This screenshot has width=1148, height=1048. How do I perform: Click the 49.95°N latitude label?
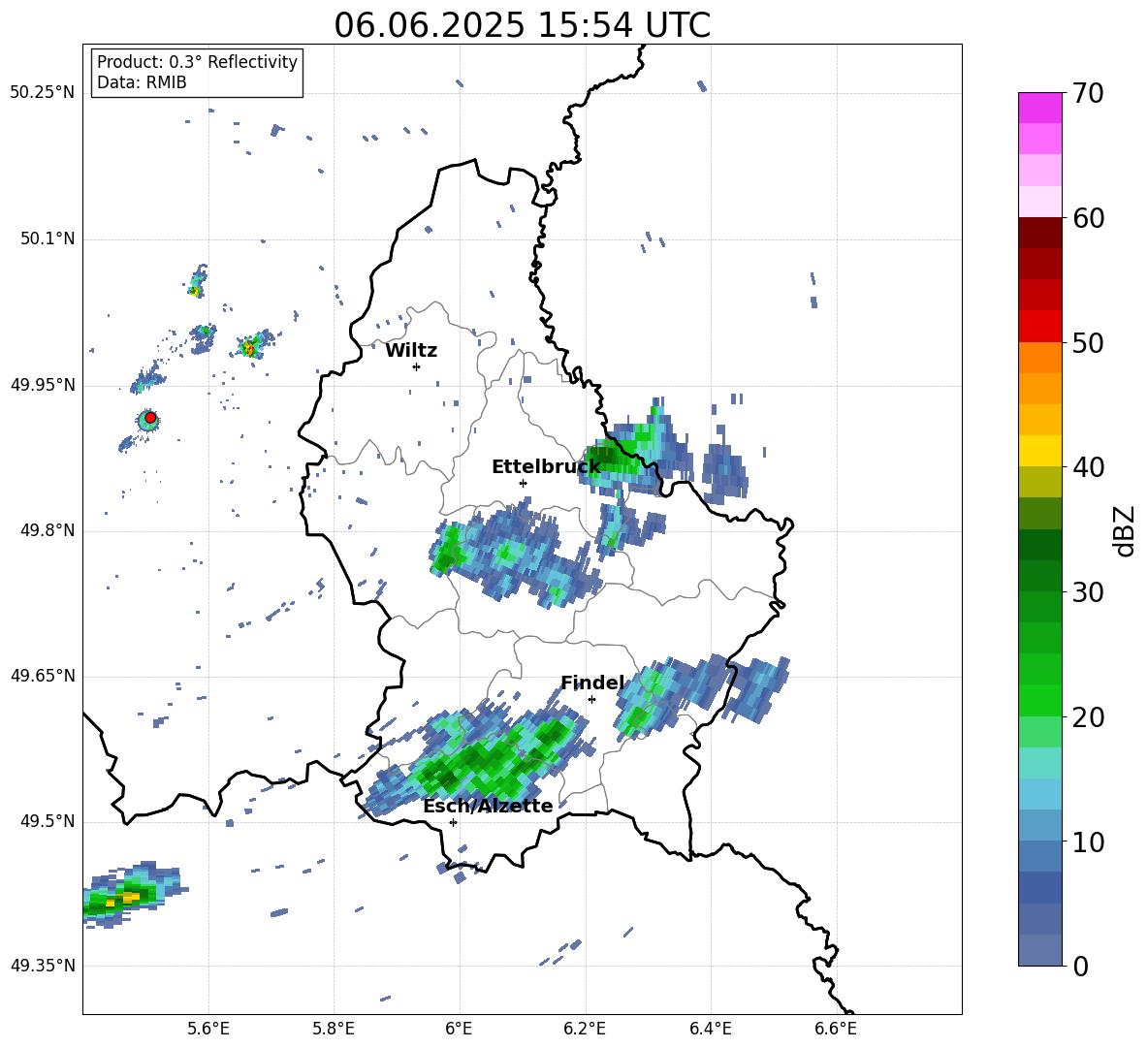(43, 385)
